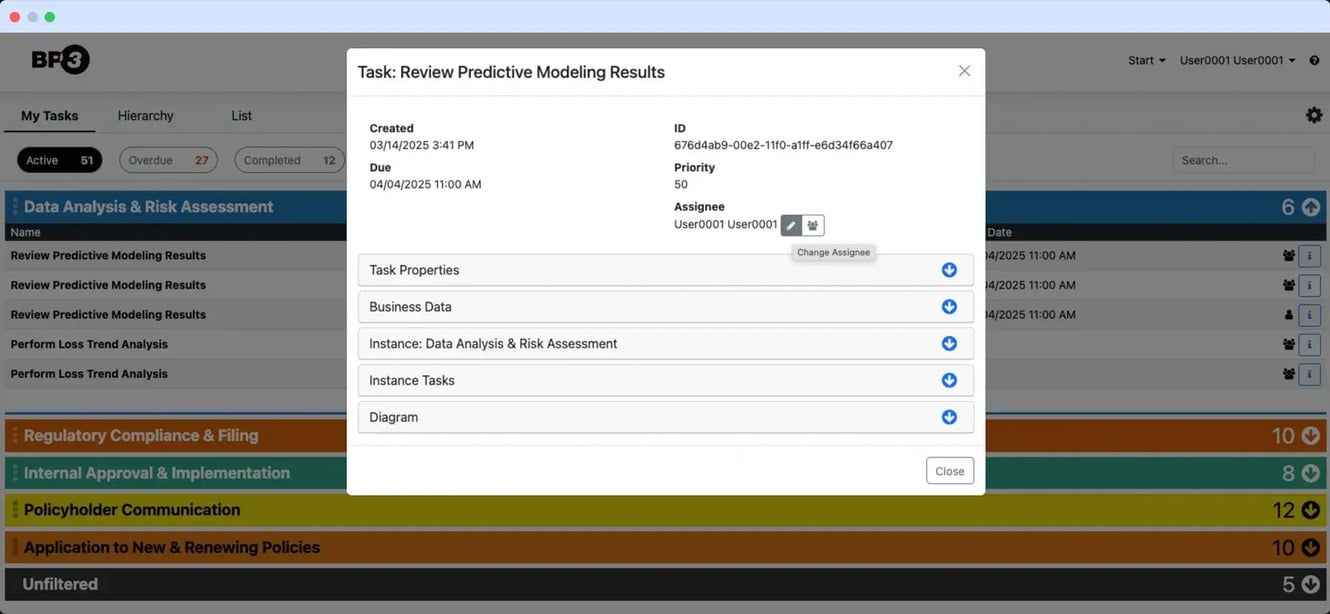Open the settings gear icon

(1314, 116)
